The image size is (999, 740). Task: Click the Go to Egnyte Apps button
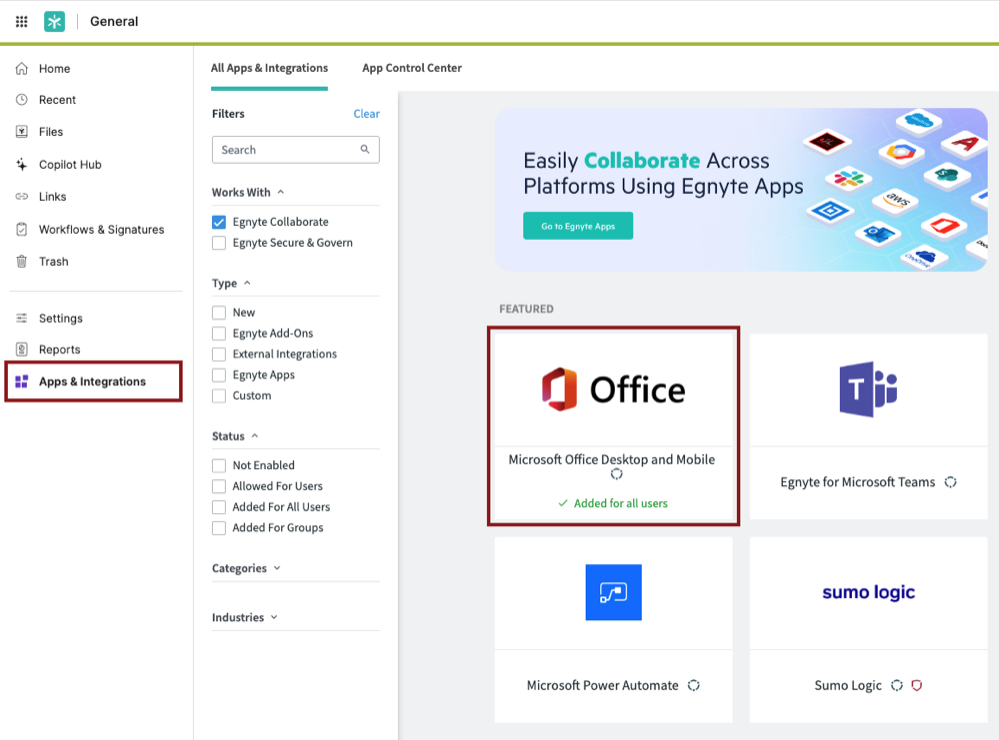[578, 226]
